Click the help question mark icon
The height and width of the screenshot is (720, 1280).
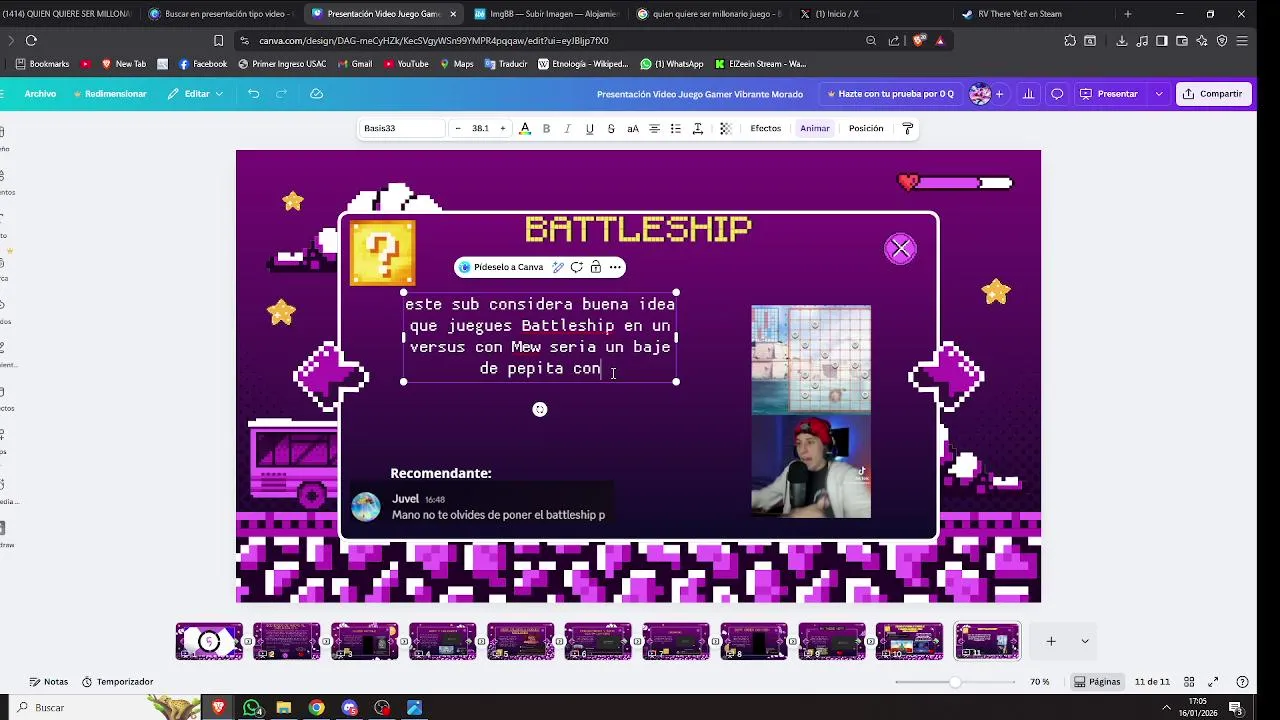pos(1242,682)
